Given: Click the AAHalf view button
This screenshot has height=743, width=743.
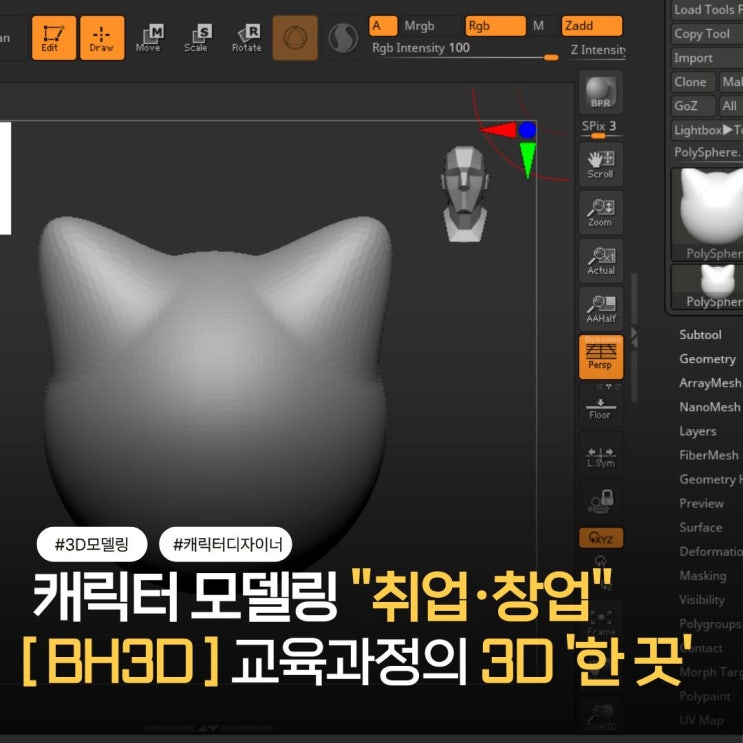Looking at the screenshot, I should click(600, 309).
